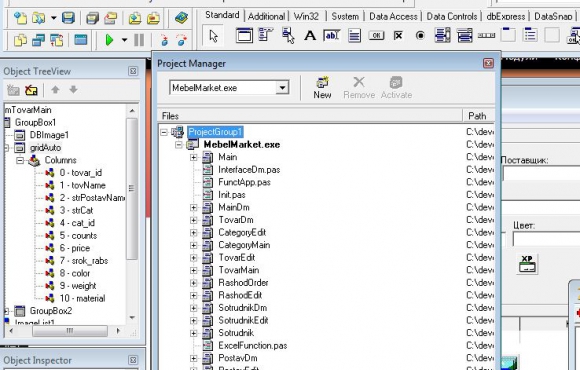Select the OK Button component icon

click(376, 36)
